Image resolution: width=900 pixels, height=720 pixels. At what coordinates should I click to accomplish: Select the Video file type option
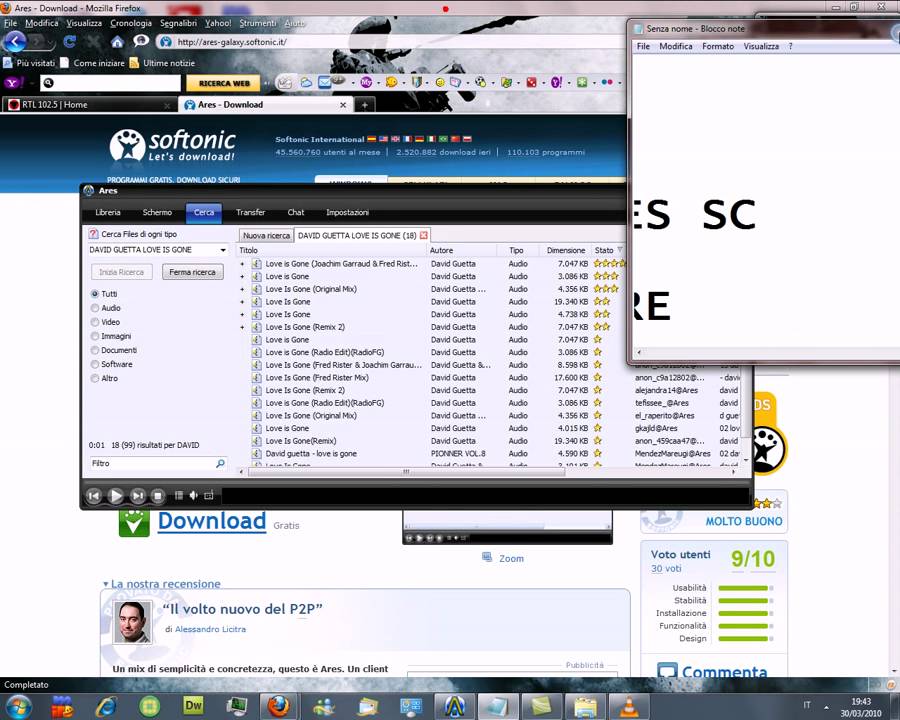point(95,322)
